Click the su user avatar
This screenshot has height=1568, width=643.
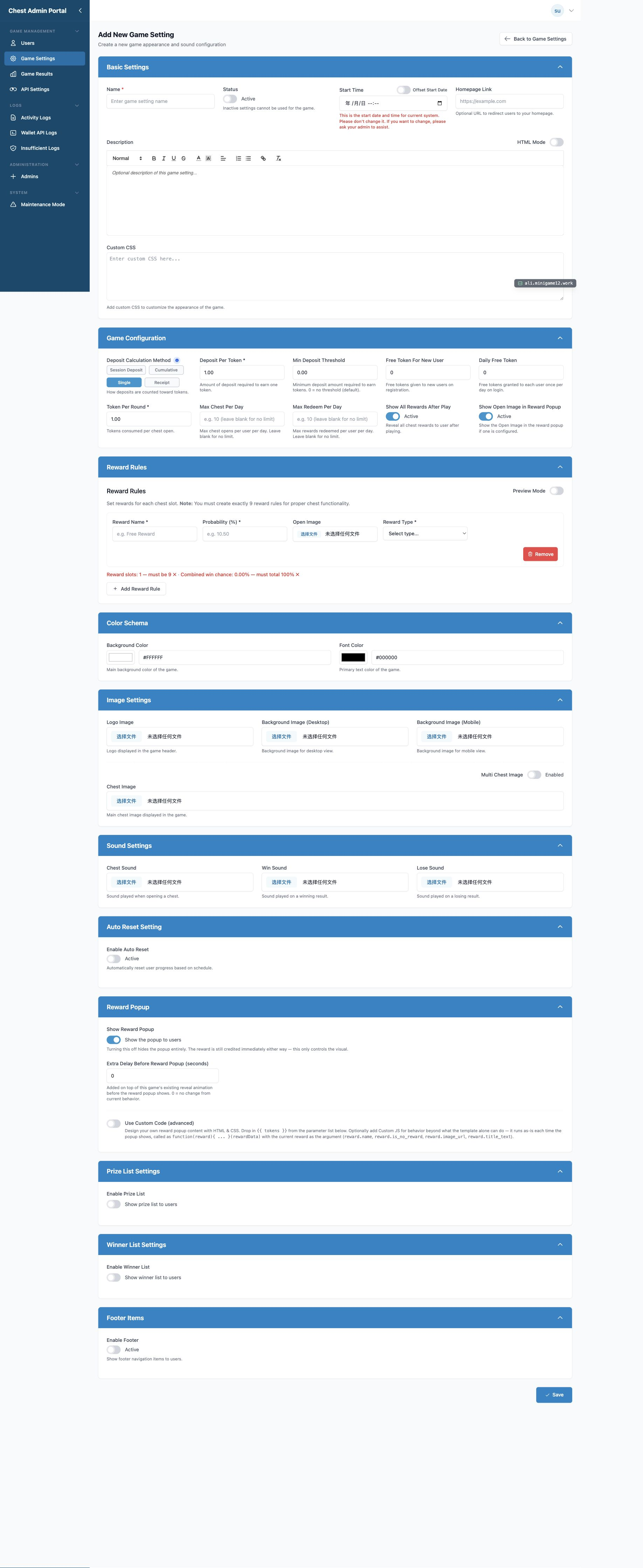point(557,11)
